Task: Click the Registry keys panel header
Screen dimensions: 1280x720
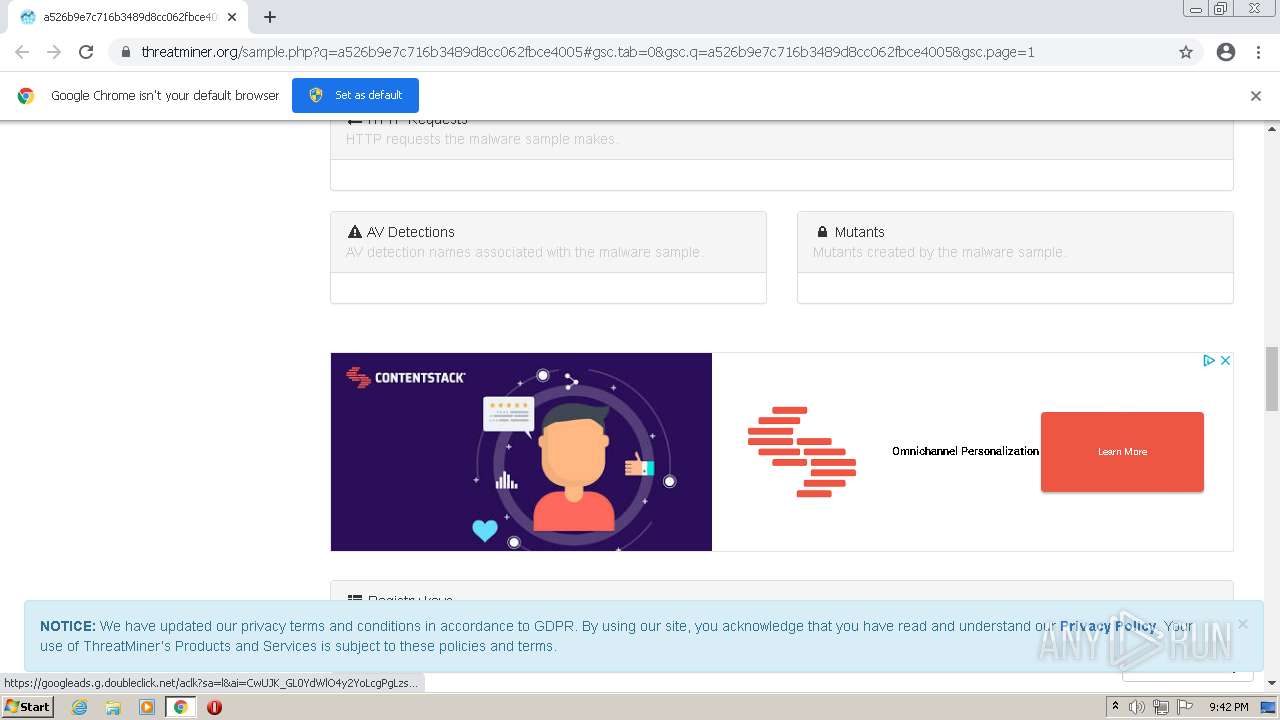Action: [782, 592]
